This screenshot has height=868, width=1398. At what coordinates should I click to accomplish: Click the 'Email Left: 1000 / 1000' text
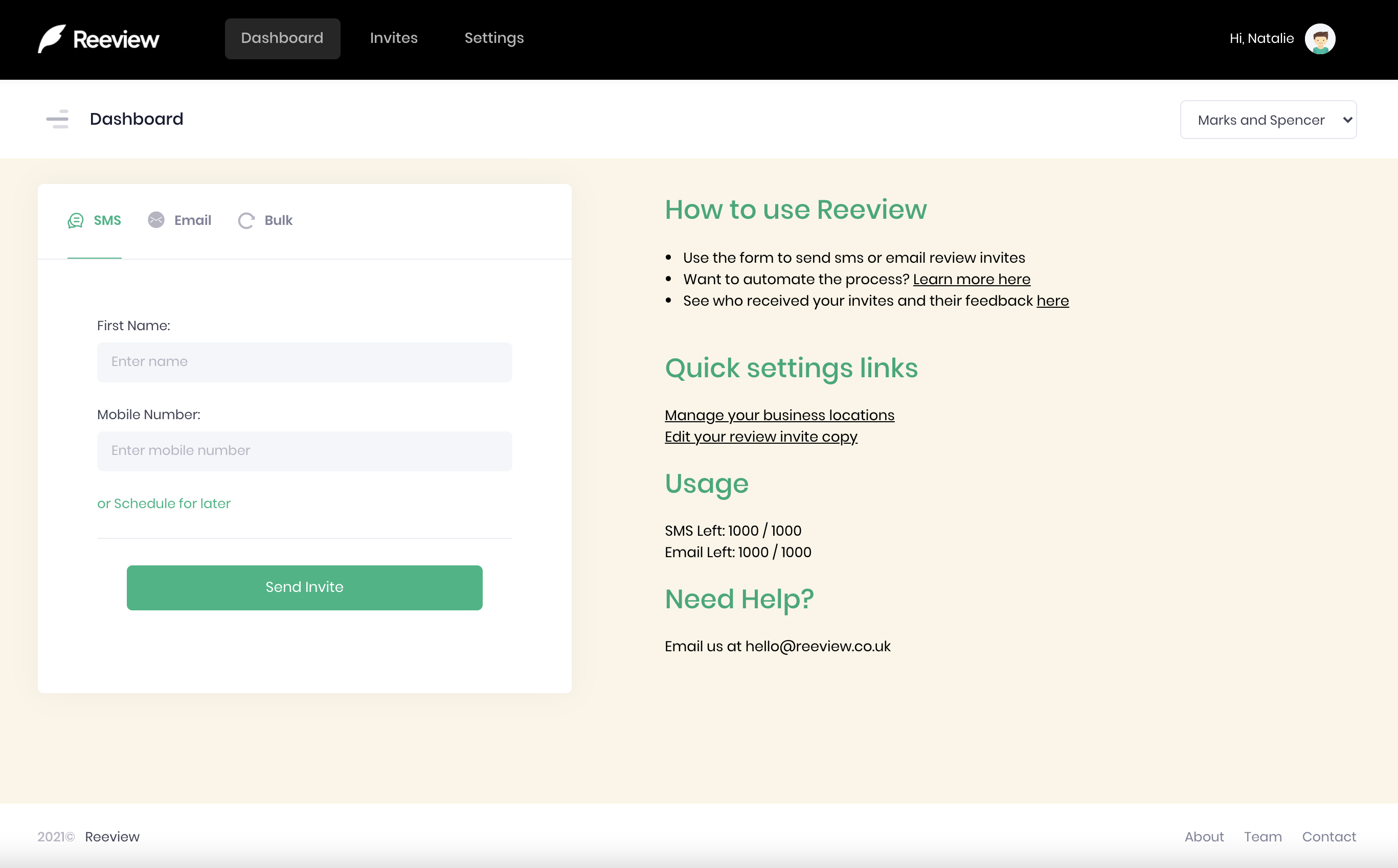click(x=738, y=552)
